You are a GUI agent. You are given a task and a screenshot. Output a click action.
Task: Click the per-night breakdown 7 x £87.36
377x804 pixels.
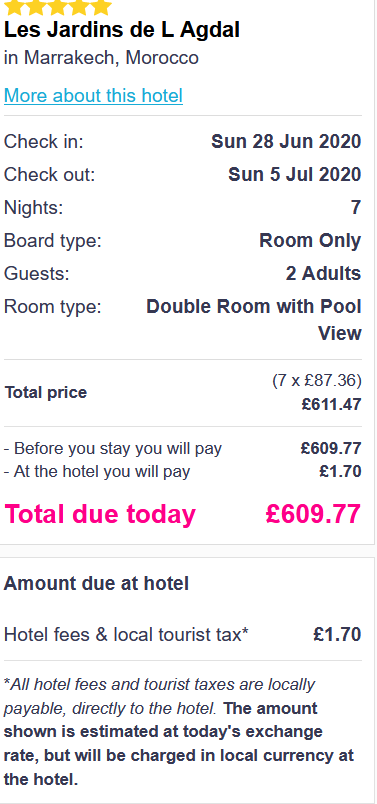[317, 381]
